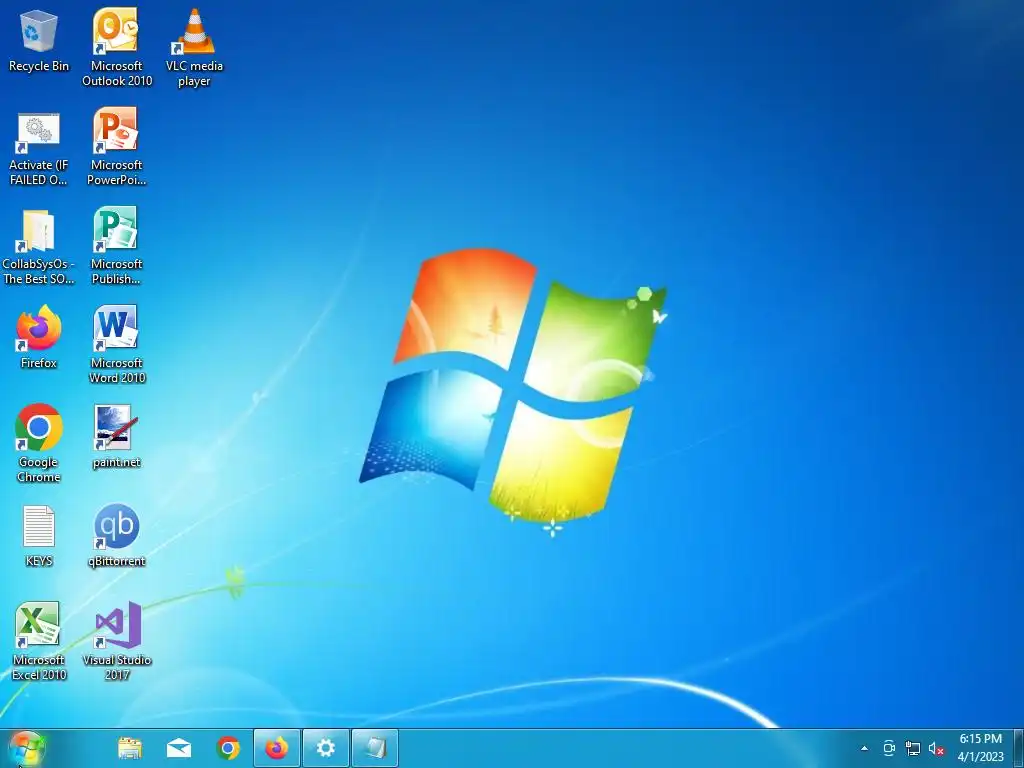Screen dimensions: 1024x768
Task: Select the KEYS text file
Action: [39, 536]
